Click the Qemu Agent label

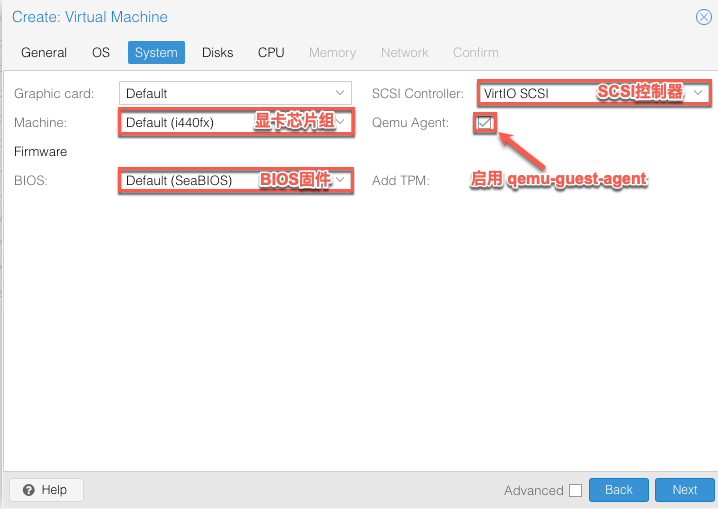[410, 123]
